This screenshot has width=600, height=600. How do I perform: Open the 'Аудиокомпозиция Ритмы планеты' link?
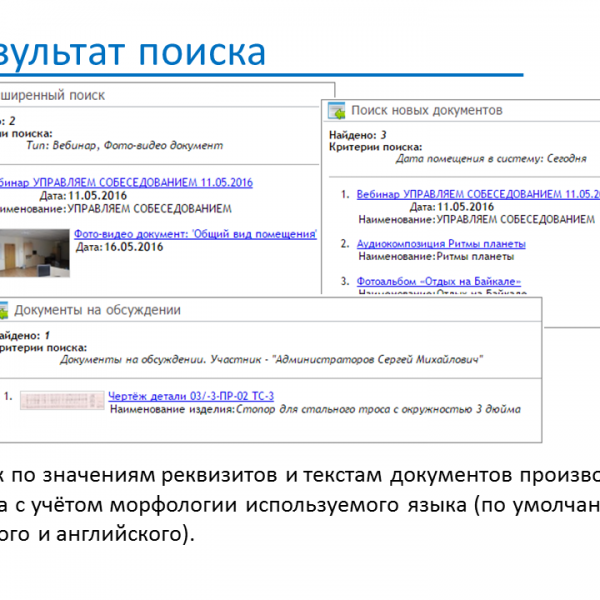441,243
